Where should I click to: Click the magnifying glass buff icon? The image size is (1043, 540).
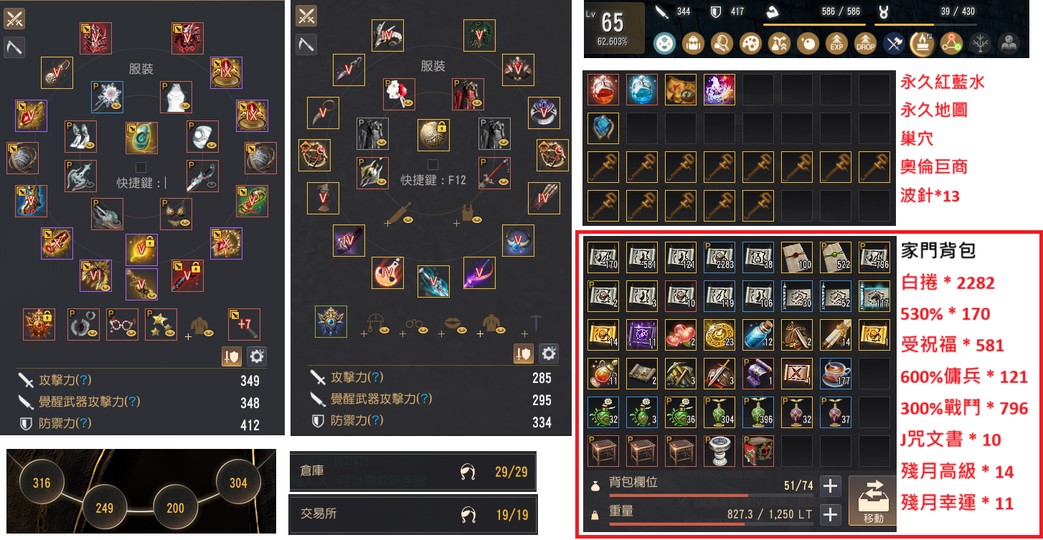coord(721,43)
